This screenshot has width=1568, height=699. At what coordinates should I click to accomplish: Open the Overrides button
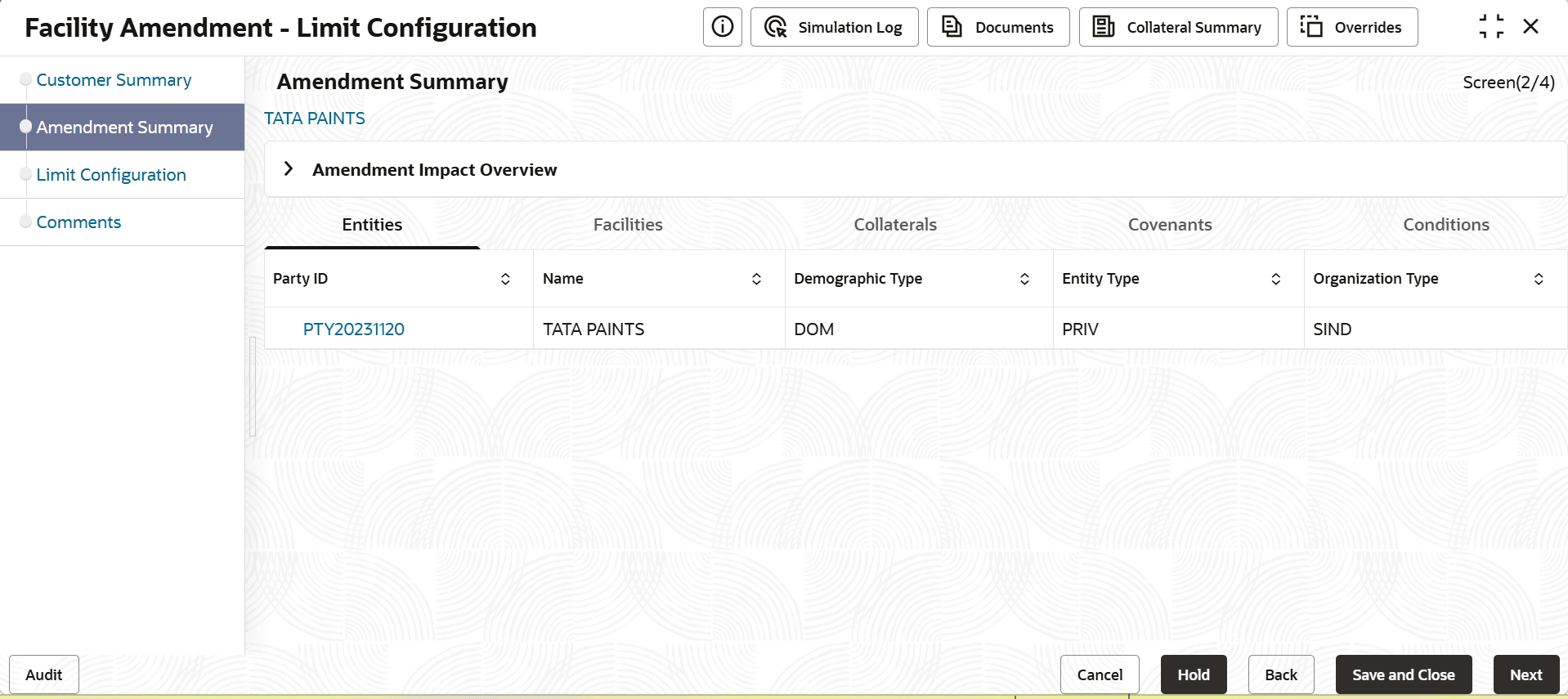point(1352,27)
